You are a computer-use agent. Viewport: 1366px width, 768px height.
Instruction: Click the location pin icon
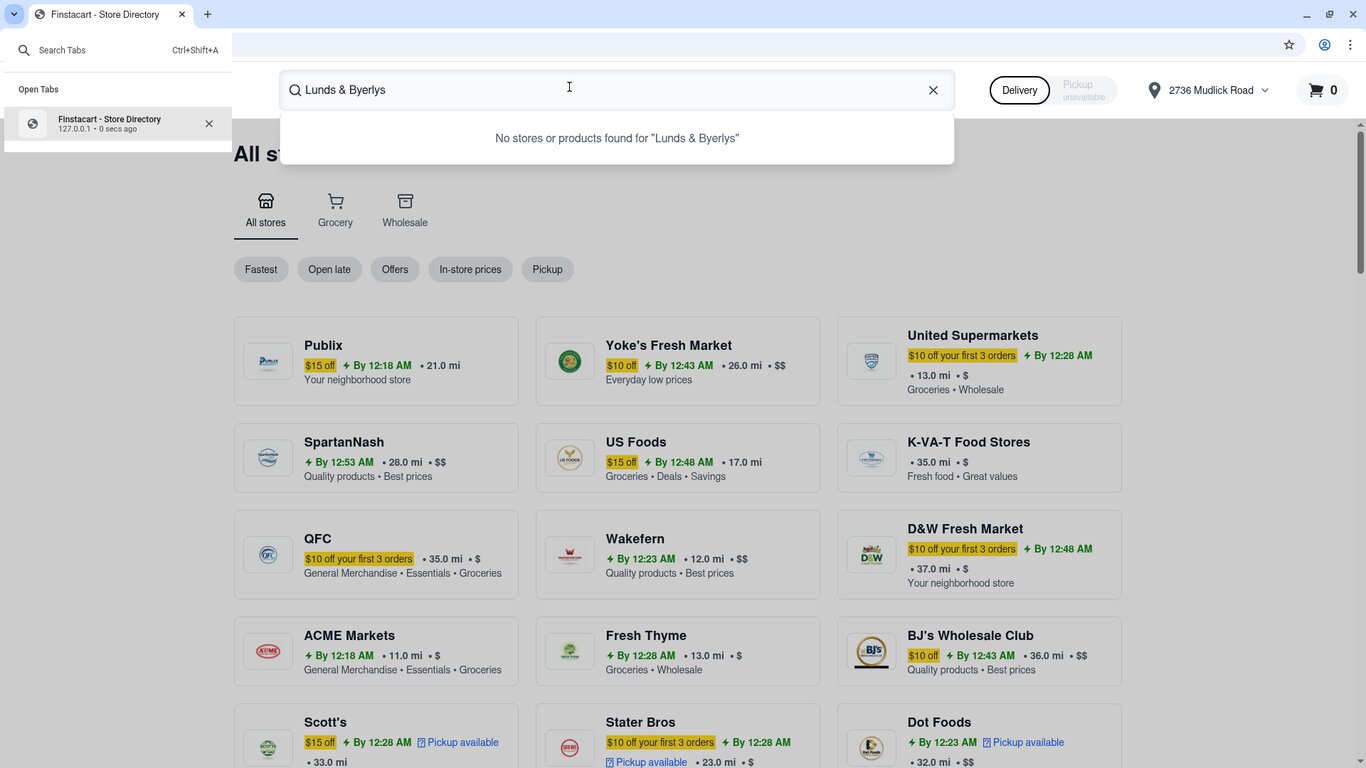click(x=1154, y=90)
